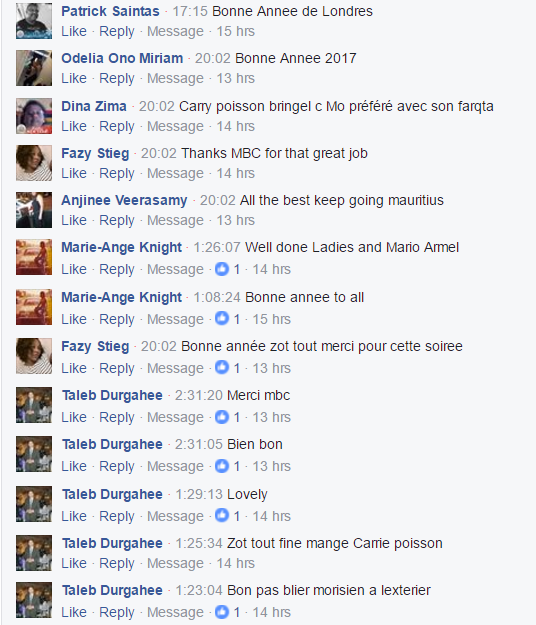Like Patrick Saintas' 'Bonne Annee de Londres' comment
This screenshot has width=536, height=625.
(x=74, y=31)
